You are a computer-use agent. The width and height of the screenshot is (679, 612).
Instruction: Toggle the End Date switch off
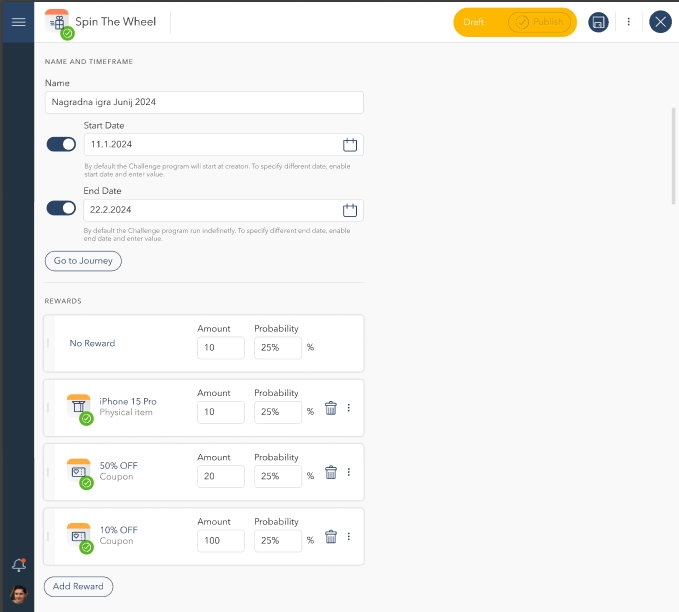pos(61,208)
